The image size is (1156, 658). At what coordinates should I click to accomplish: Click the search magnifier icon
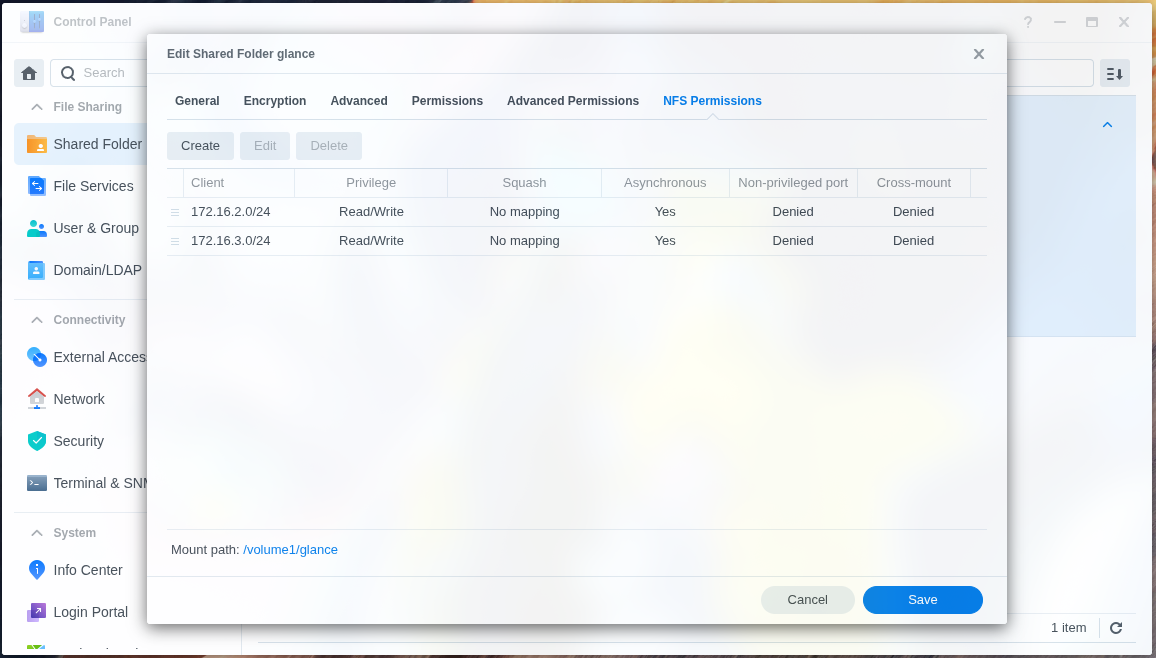pyautogui.click(x=68, y=73)
